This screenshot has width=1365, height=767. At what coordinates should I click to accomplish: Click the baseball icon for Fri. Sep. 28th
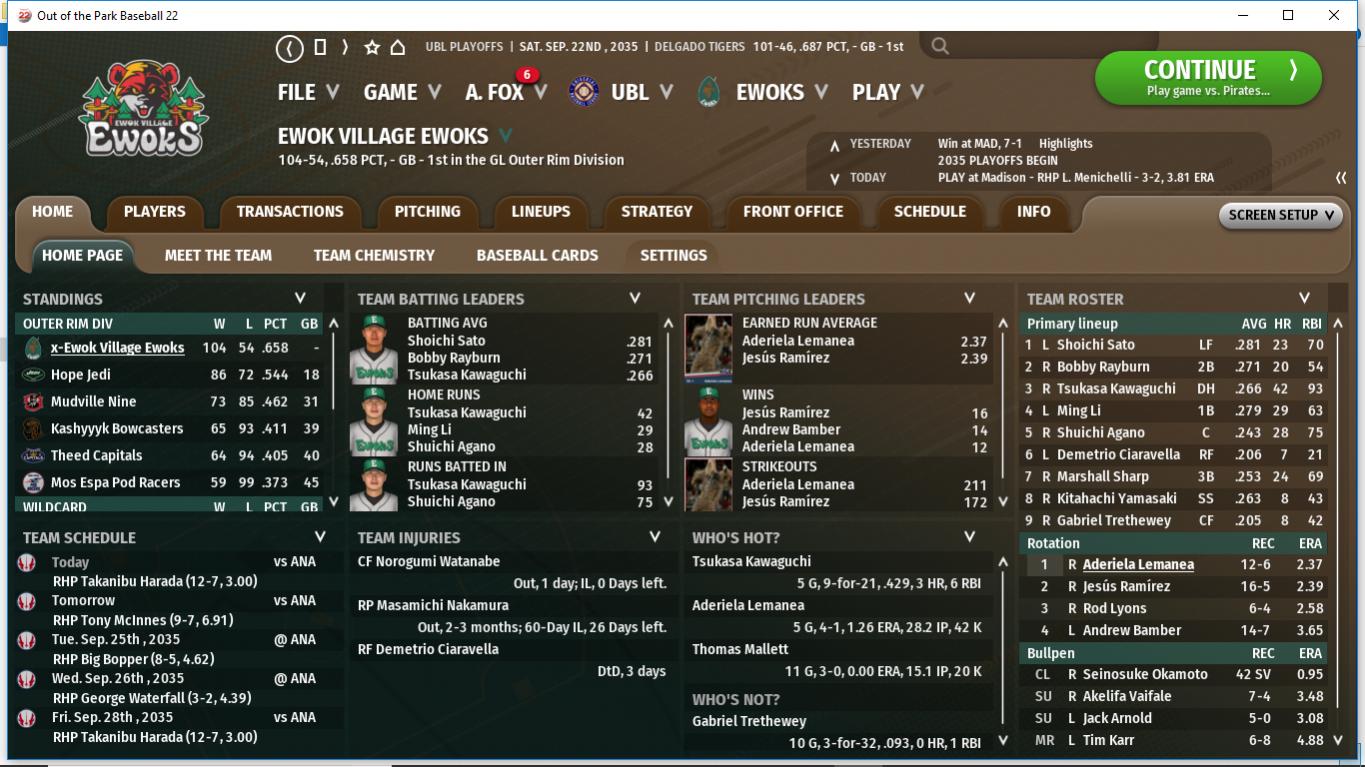click(x=27, y=719)
